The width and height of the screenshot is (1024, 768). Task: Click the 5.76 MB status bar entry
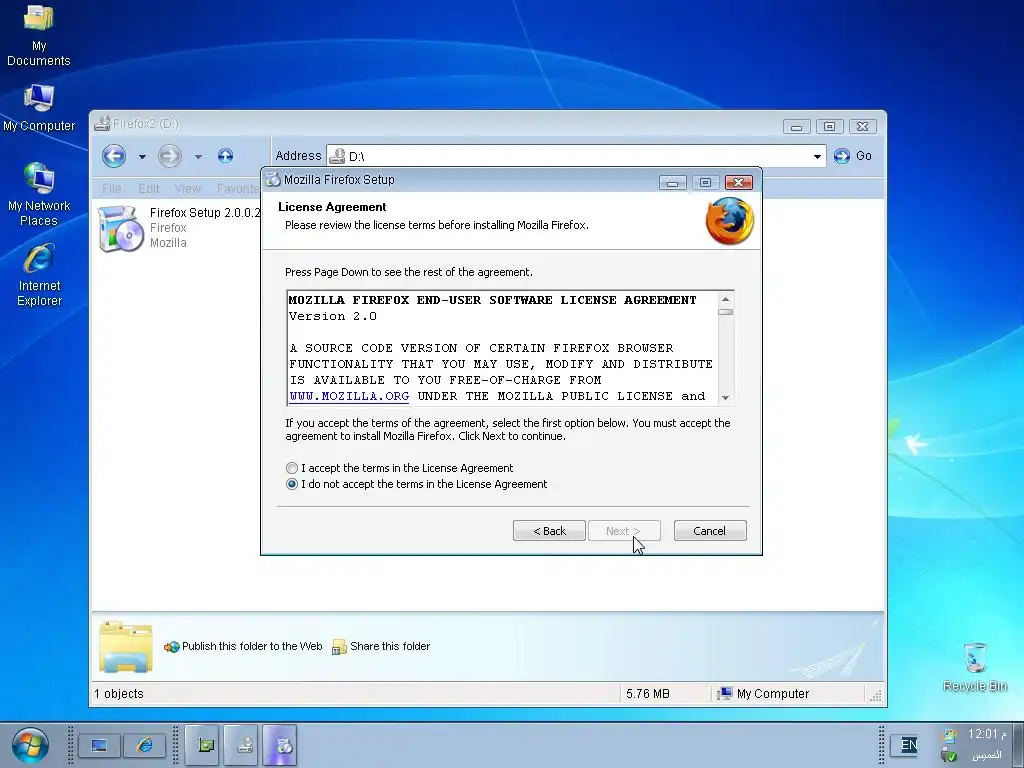pos(648,694)
